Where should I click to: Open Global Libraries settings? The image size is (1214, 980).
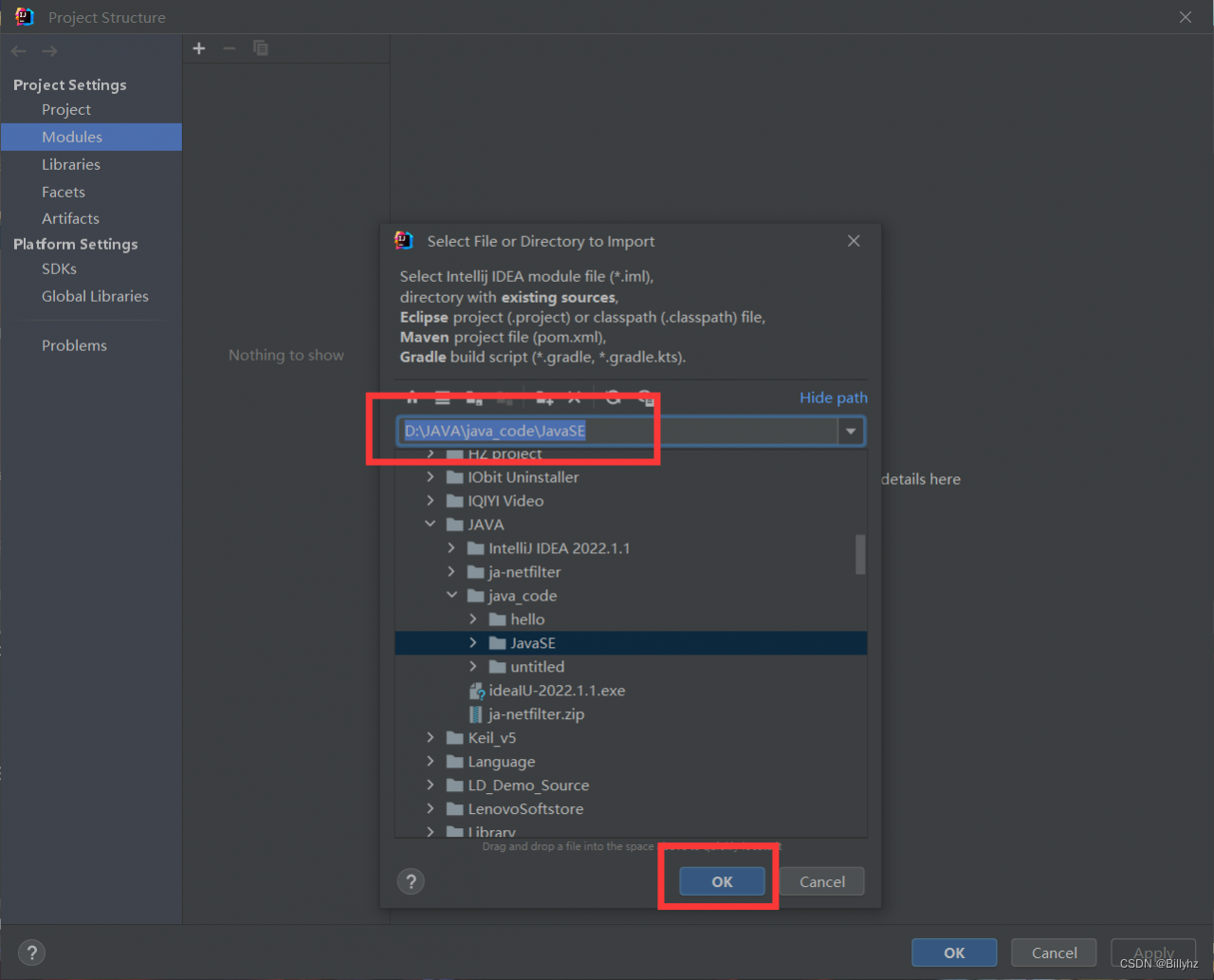95,296
